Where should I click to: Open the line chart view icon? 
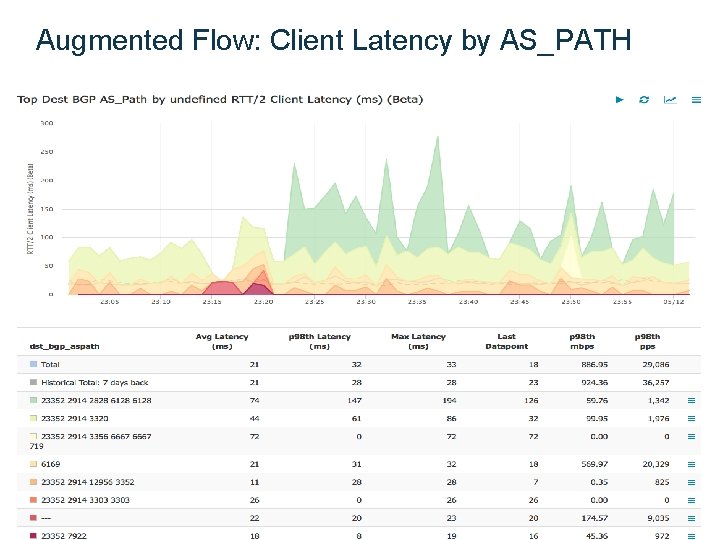(x=670, y=100)
